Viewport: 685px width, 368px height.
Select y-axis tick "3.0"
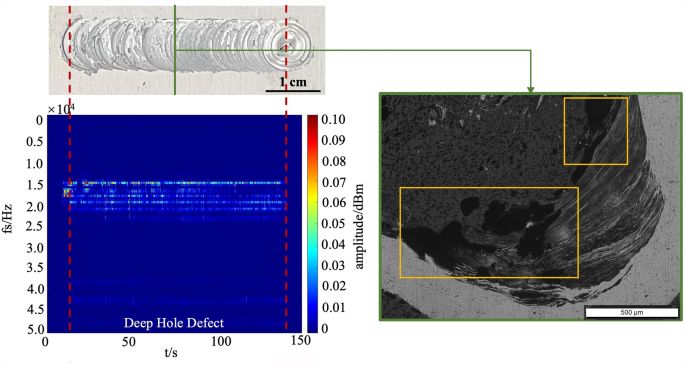35,248
